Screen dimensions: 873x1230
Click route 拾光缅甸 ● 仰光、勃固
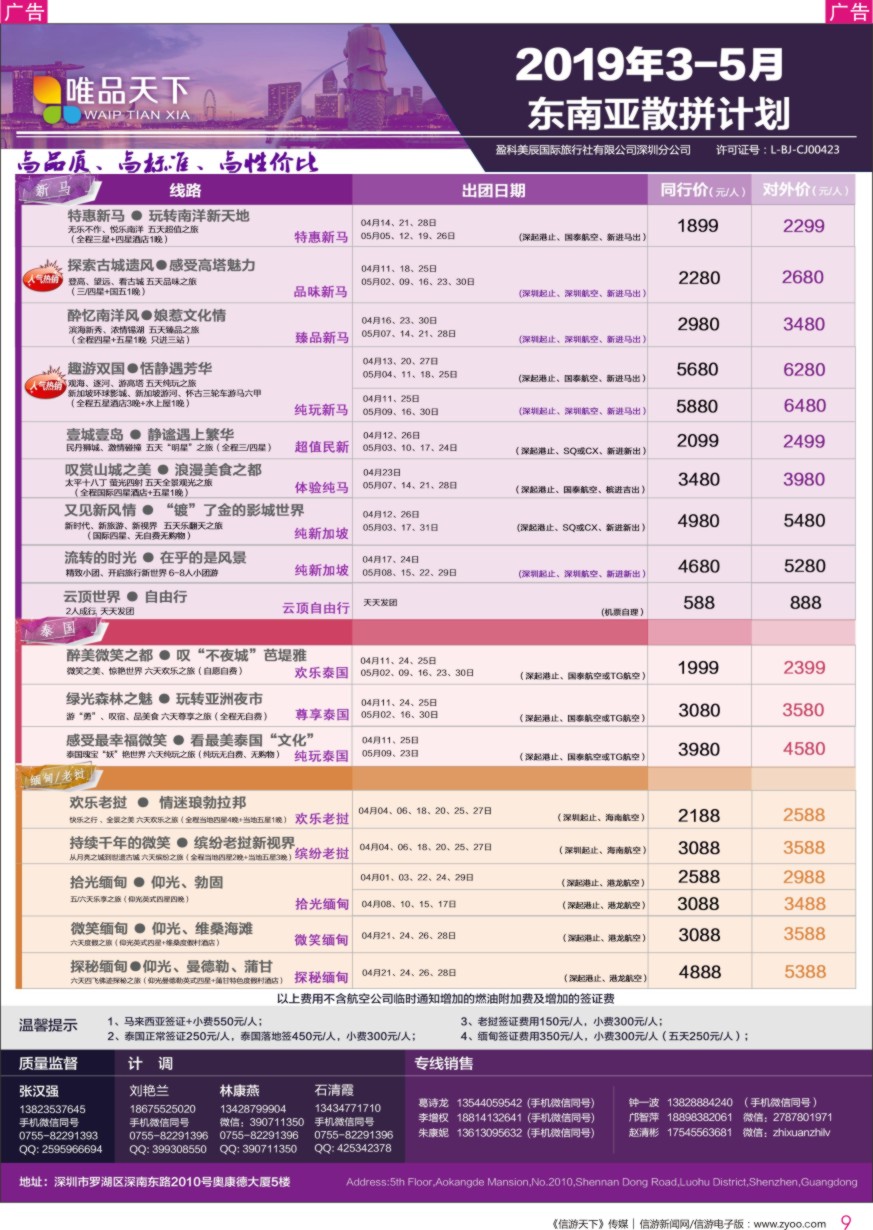tap(146, 882)
